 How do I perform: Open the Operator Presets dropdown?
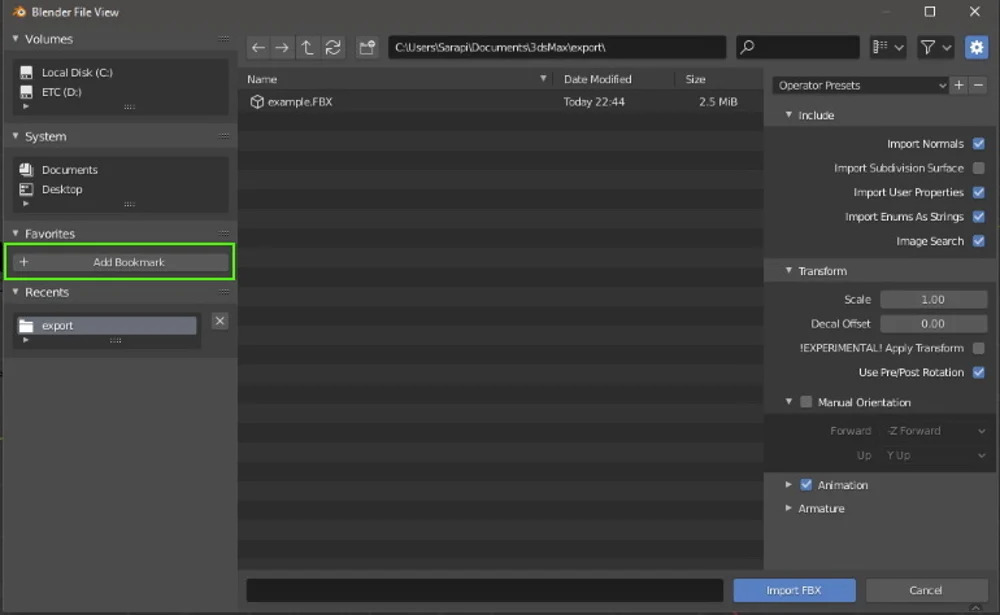pyautogui.click(x=860, y=85)
